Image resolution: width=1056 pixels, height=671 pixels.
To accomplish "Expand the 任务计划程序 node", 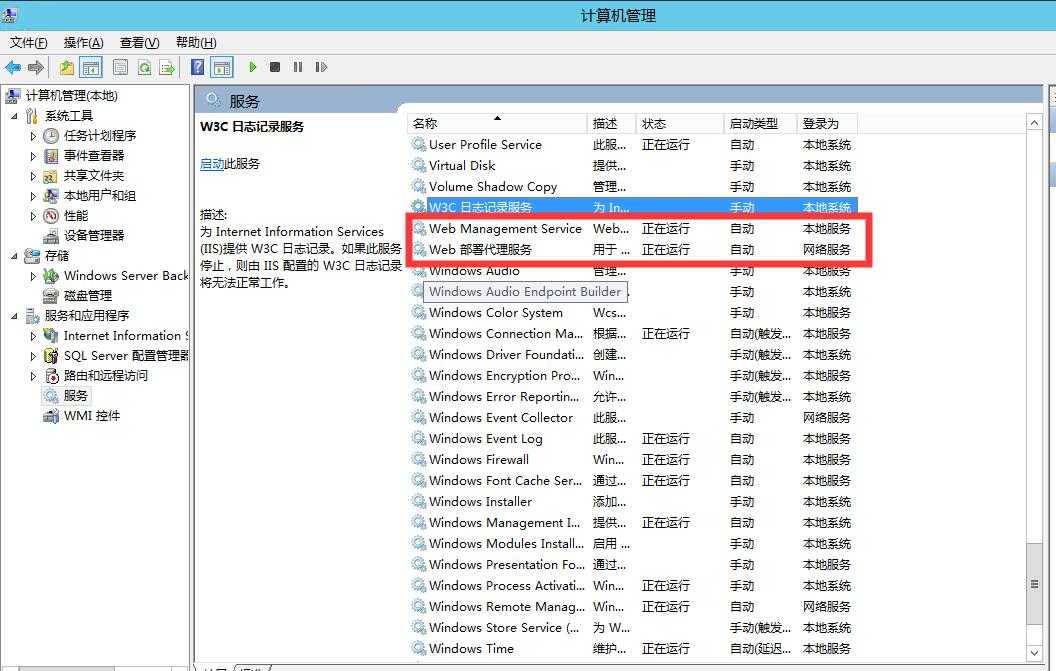I will tap(33, 136).
